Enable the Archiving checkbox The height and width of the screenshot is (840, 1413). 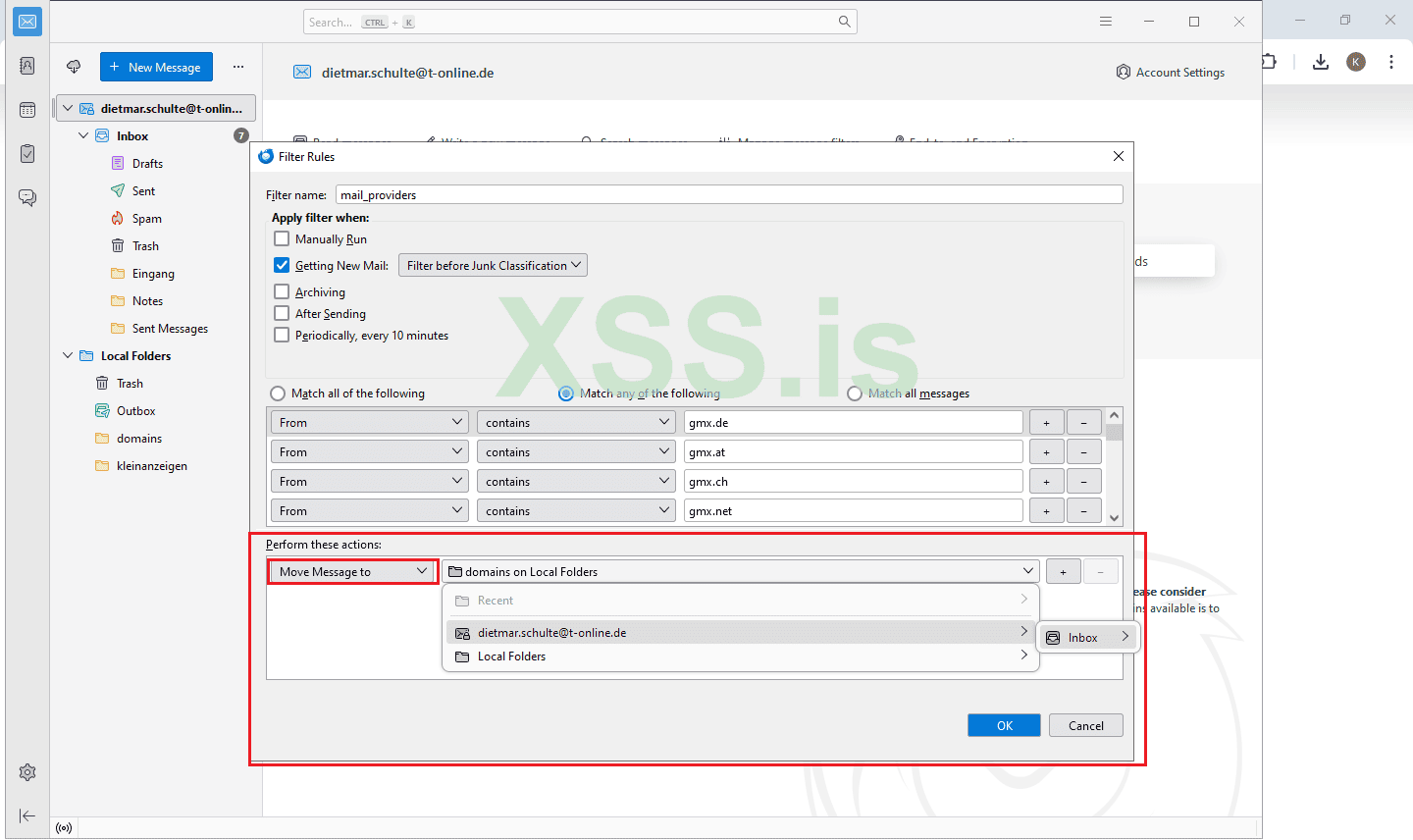point(282,291)
